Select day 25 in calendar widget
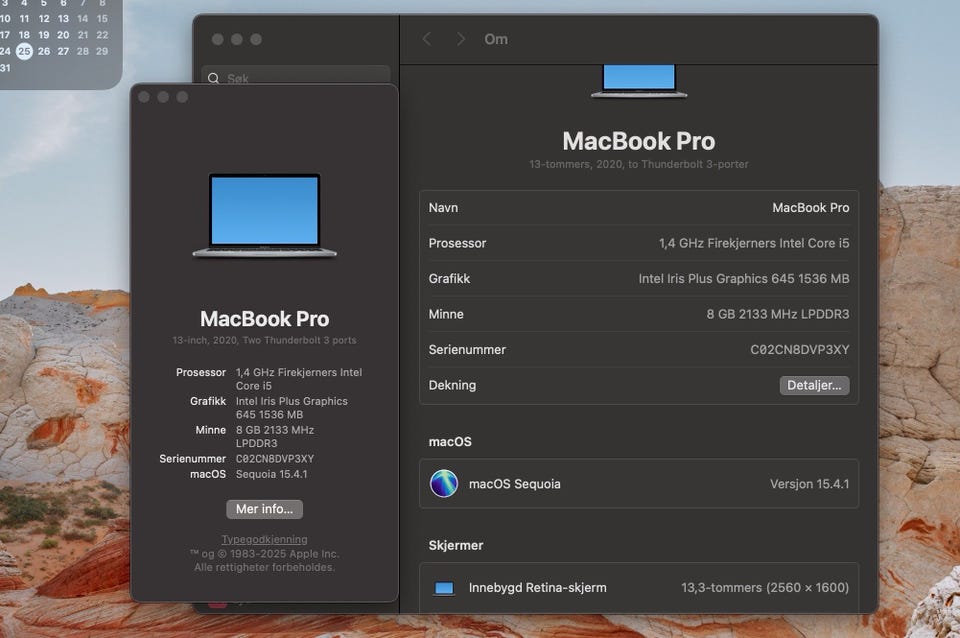Image resolution: width=960 pixels, height=638 pixels. (24, 51)
